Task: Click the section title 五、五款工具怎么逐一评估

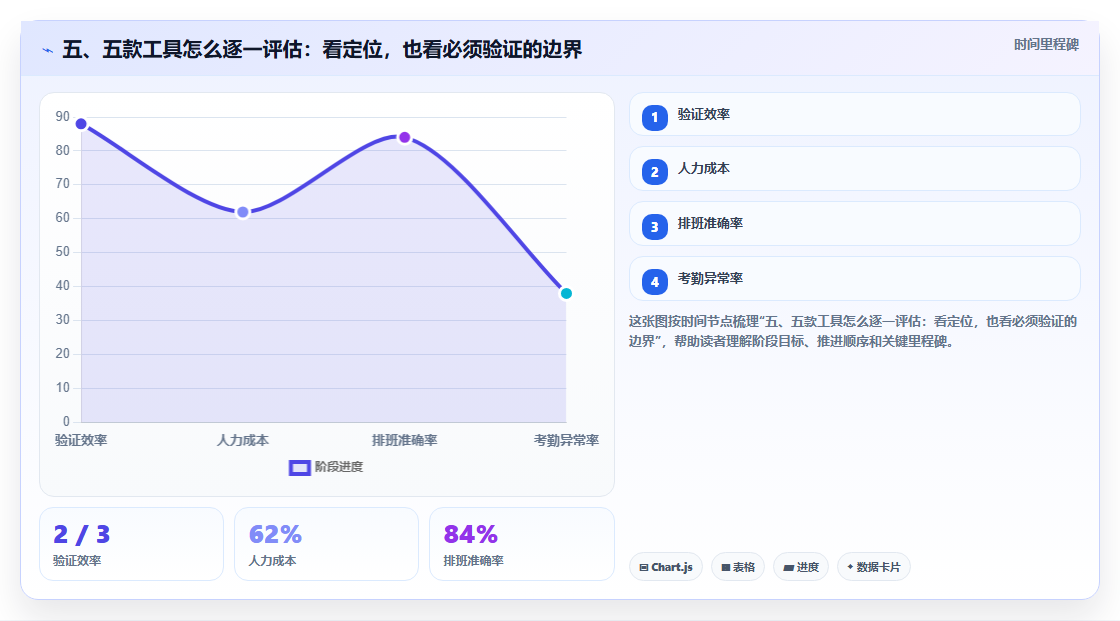Action: pos(322,49)
